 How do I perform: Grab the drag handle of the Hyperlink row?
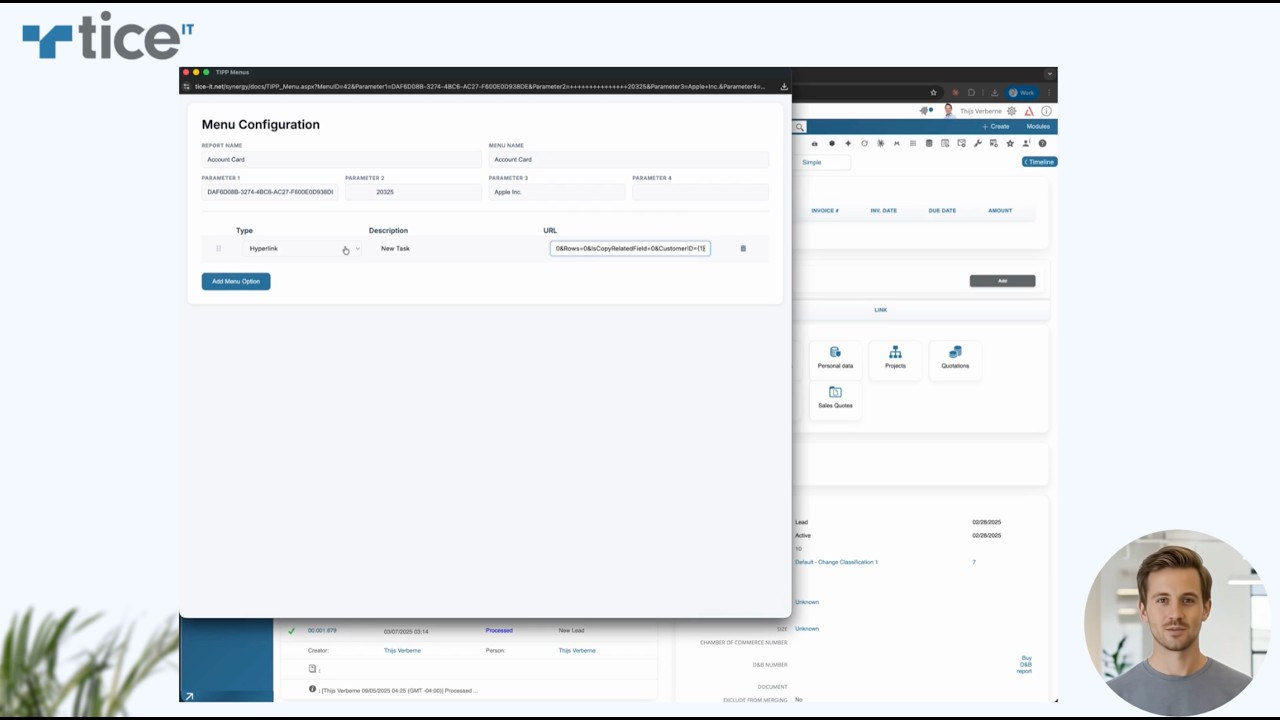[218, 248]
